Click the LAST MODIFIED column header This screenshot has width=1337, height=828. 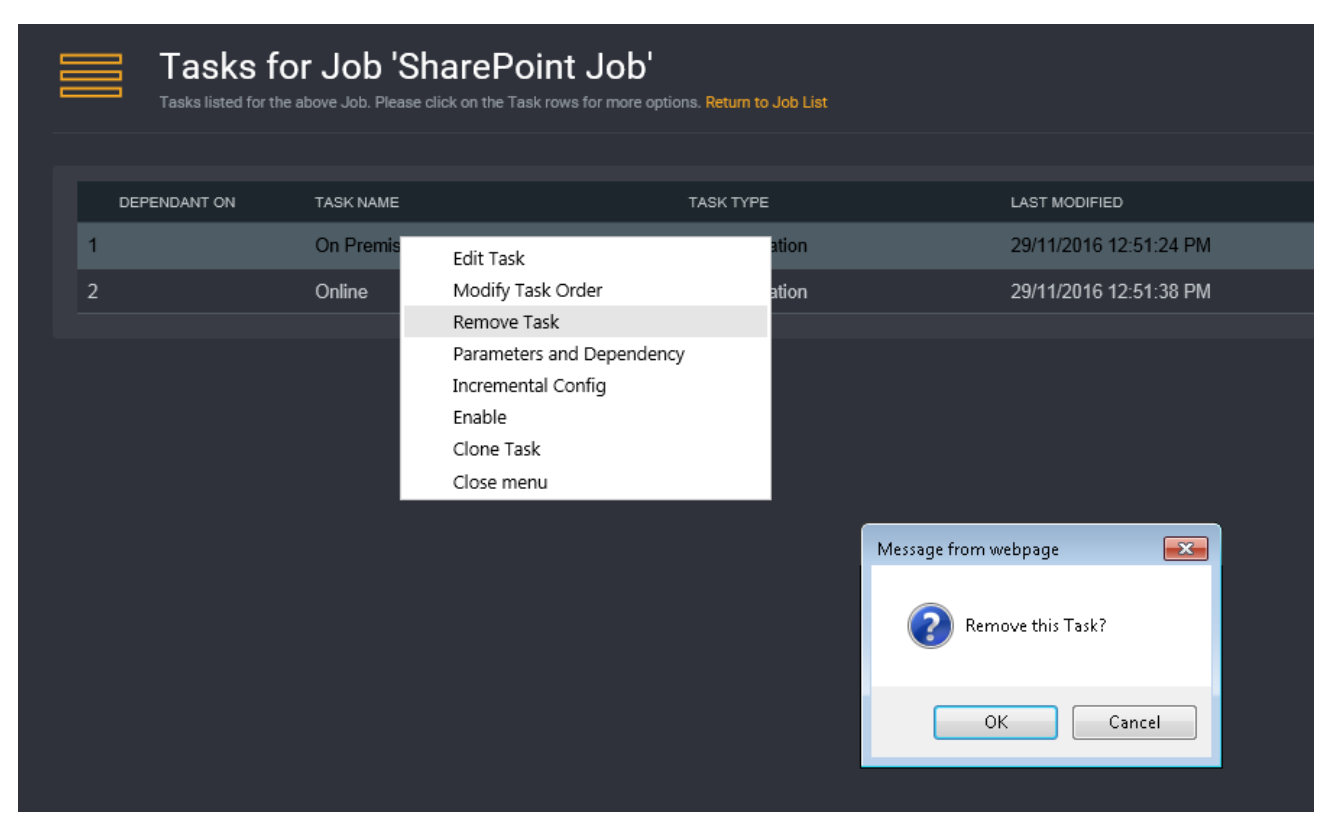click(1066, 202)
